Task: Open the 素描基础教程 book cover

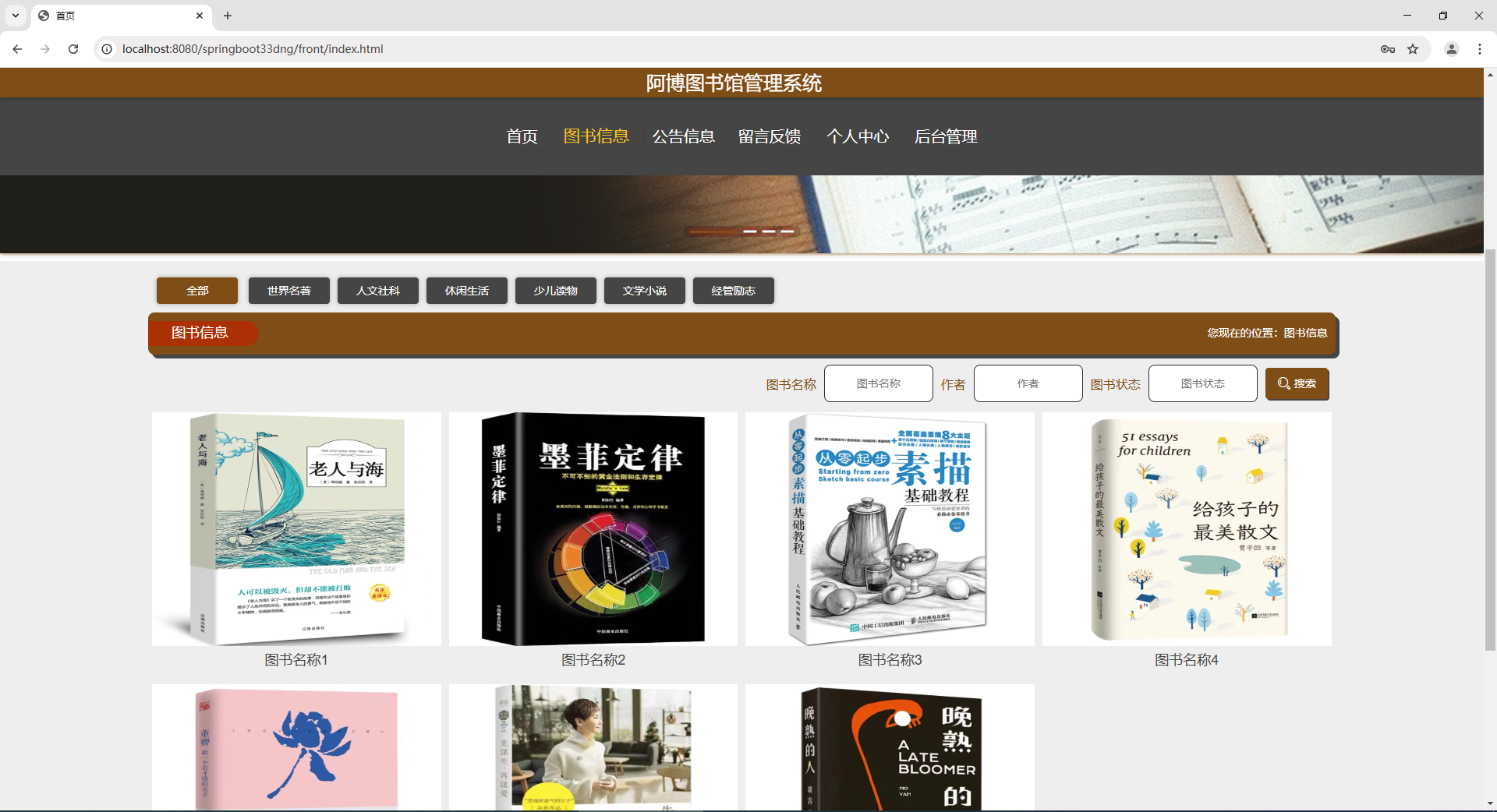Action: click(890, 529)
